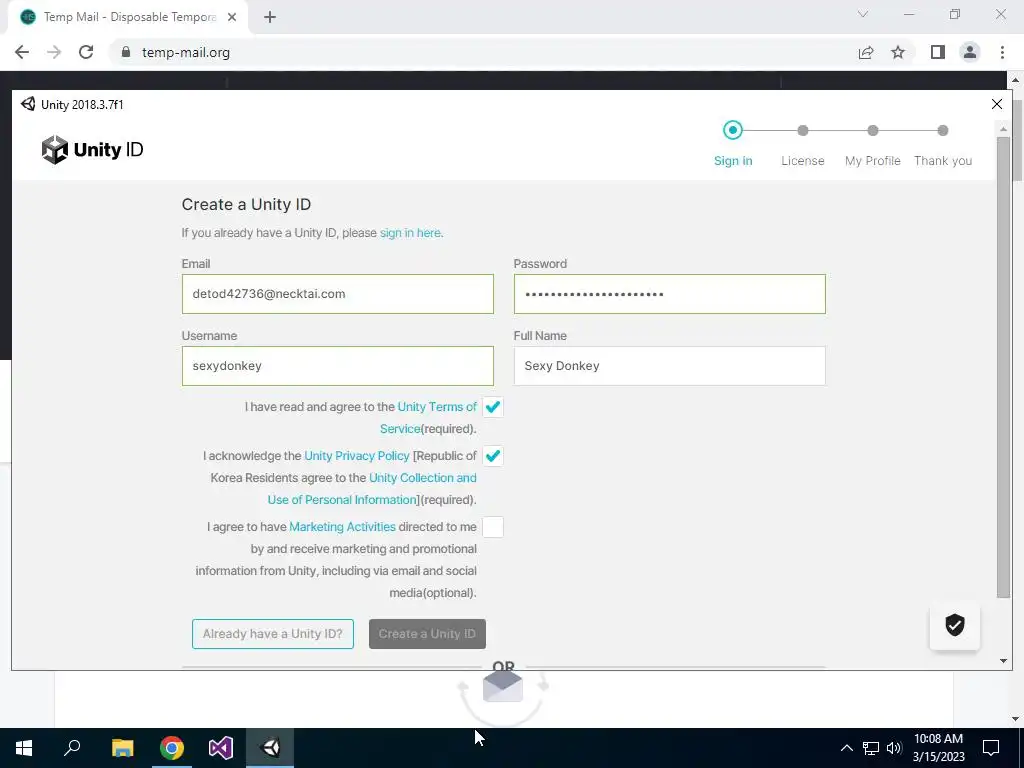
Task: Open the Windows Start menu
Action: click(x=24, y=748)
